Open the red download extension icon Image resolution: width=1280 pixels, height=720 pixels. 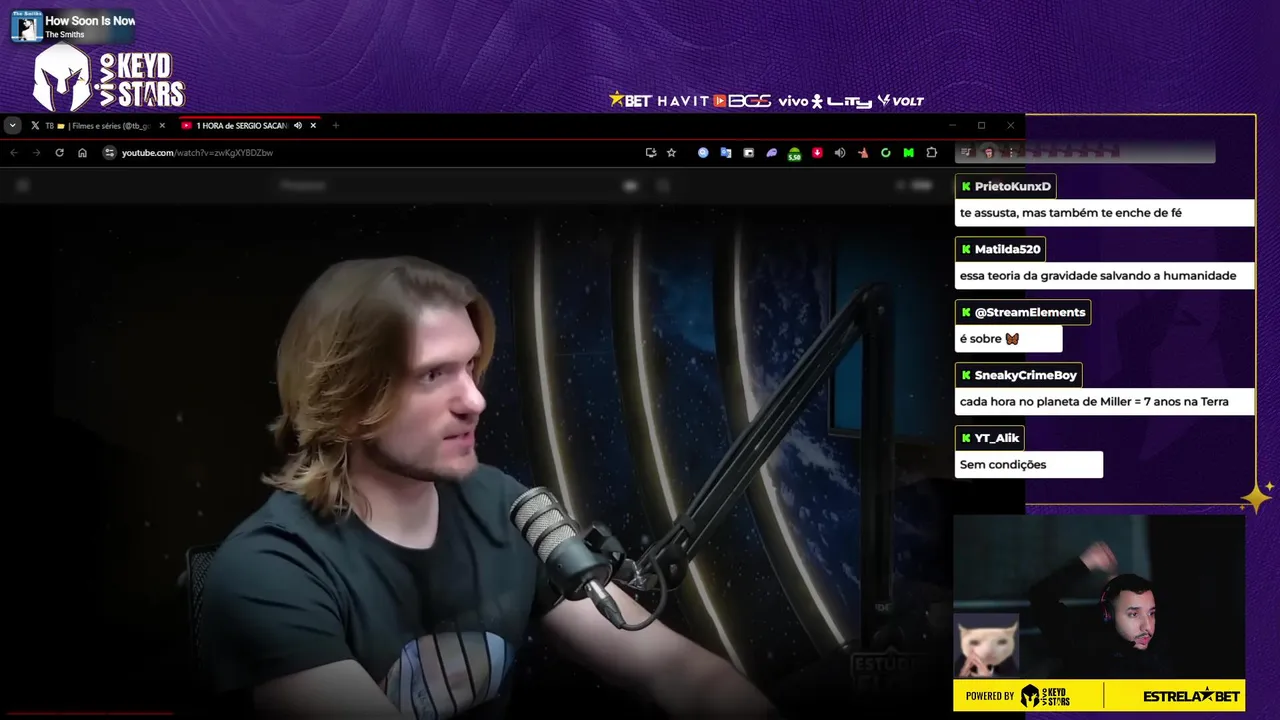point(817,153)
